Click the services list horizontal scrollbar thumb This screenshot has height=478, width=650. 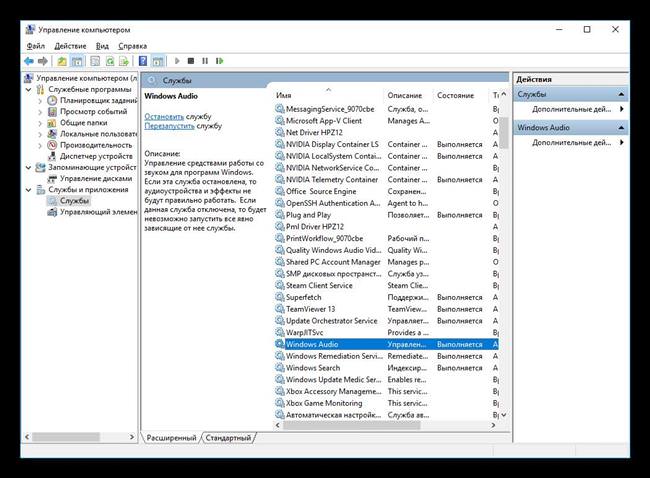point(352,425)
